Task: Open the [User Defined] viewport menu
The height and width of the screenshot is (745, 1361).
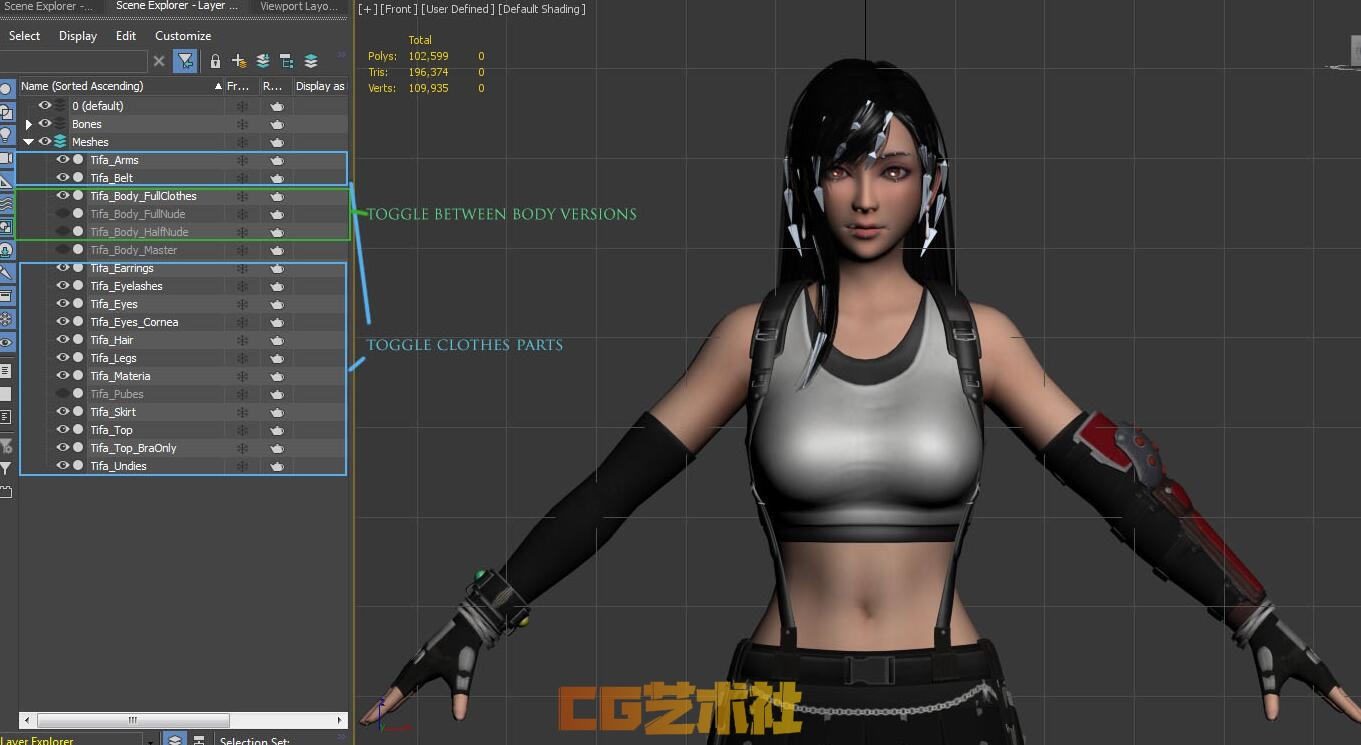Action: pos(457,9)
